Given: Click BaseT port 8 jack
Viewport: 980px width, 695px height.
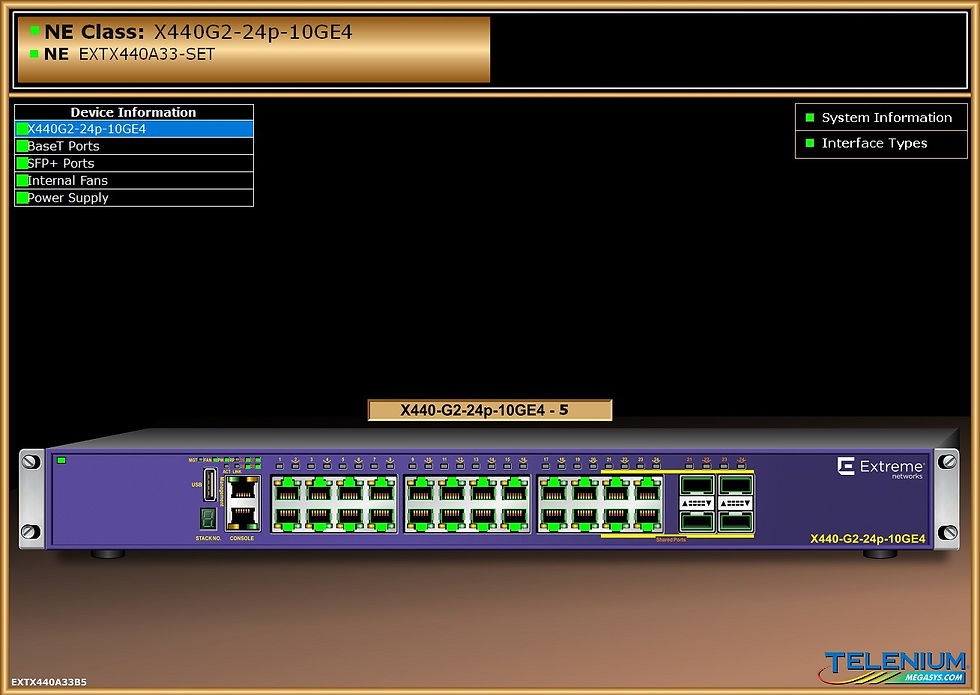Looking at the screenshot, I should (x=381, y=518).
